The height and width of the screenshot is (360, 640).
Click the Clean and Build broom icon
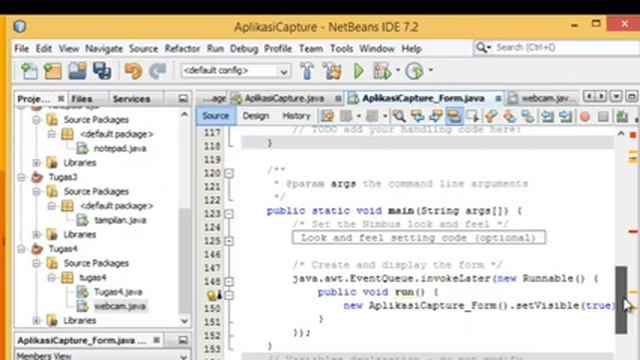332,71
